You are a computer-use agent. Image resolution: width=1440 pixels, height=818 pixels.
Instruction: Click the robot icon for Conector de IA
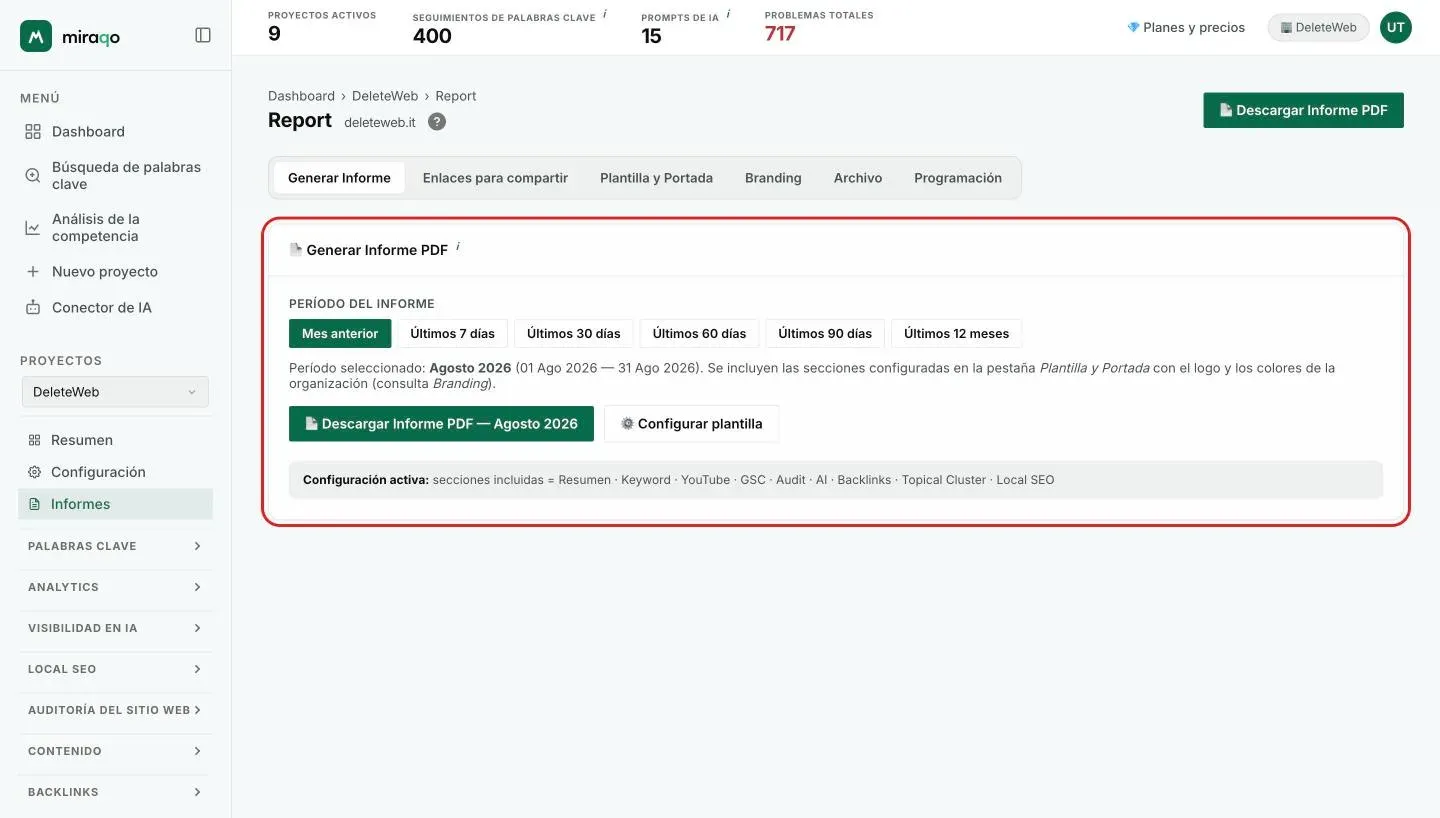point(33,308)
